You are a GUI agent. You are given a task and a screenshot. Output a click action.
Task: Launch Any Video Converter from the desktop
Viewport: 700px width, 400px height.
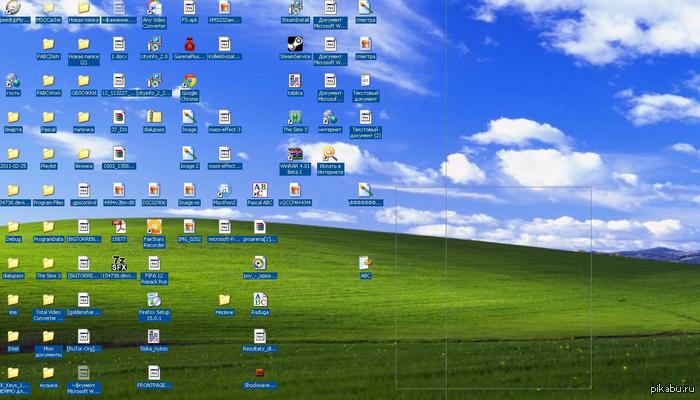tap(154, 8)
